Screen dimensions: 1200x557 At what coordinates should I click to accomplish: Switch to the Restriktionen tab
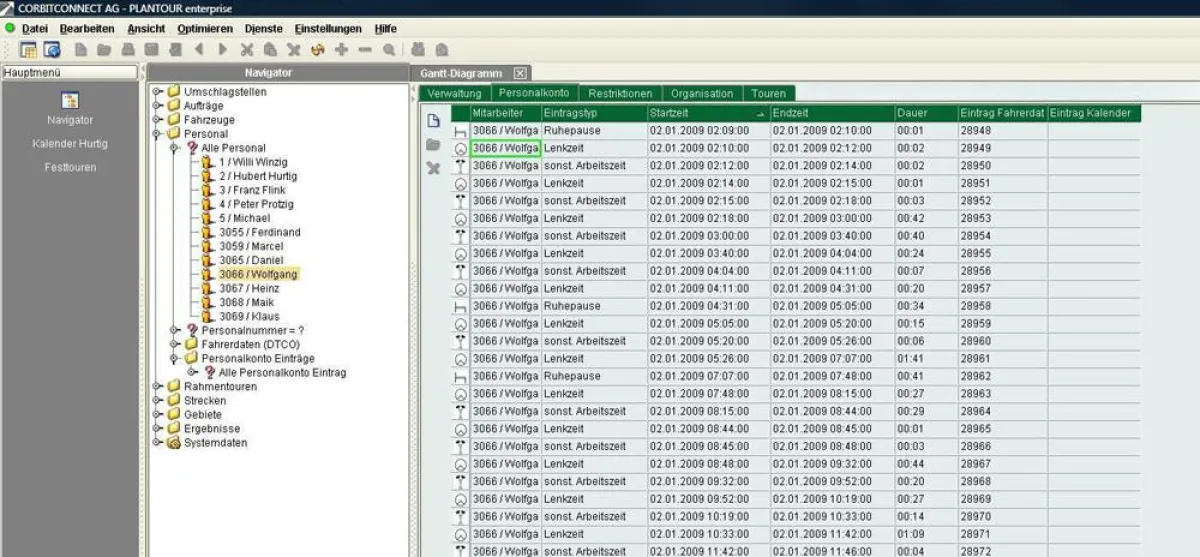pyautogui.click(x=620, y=93)
